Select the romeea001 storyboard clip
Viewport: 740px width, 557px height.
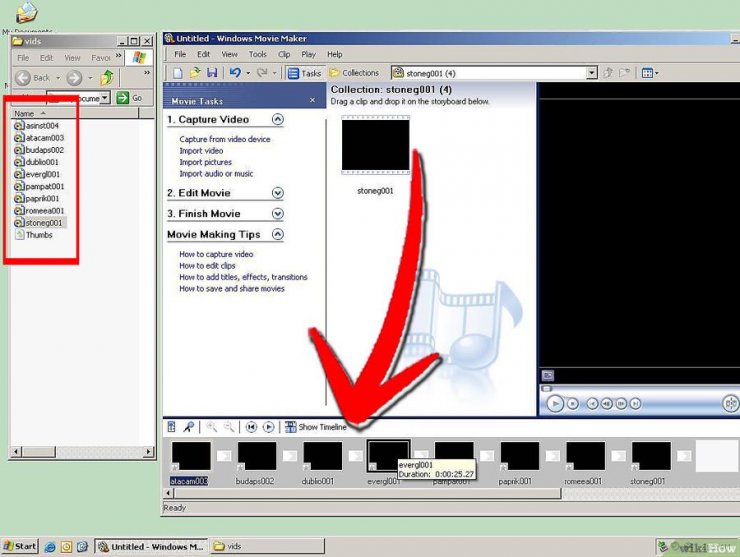[585, 456]
